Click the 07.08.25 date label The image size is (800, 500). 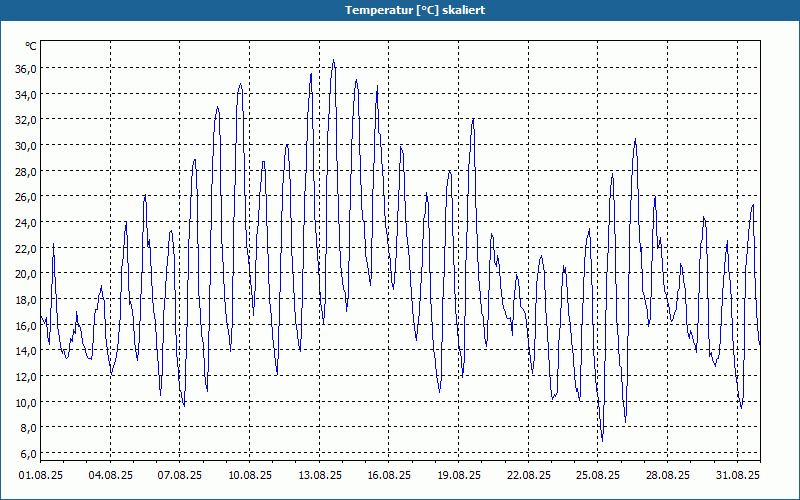[180, 475]
